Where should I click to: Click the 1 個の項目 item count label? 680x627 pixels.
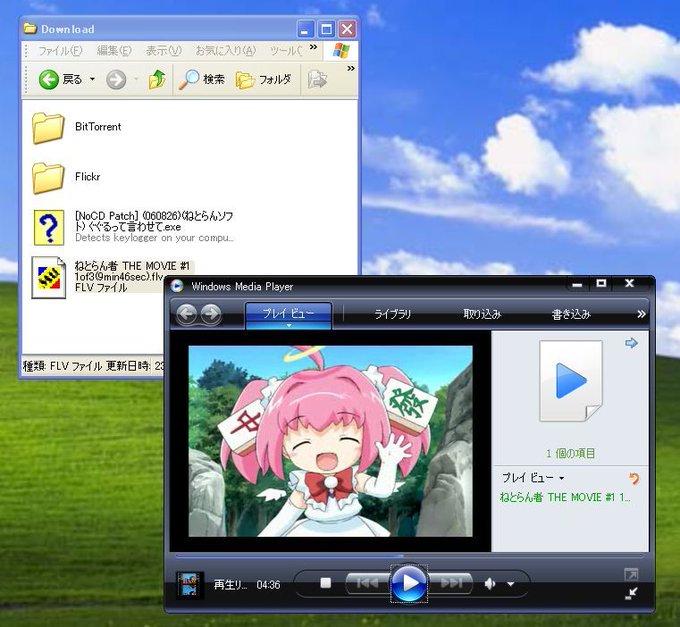pyautogui.click(x=570, y=454)
